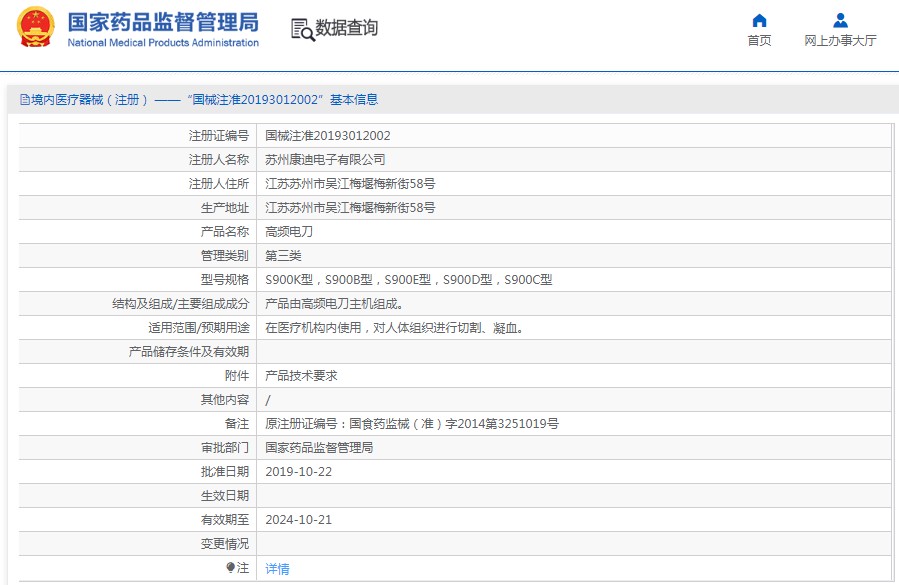Open the 详情 link

[277, 568]
